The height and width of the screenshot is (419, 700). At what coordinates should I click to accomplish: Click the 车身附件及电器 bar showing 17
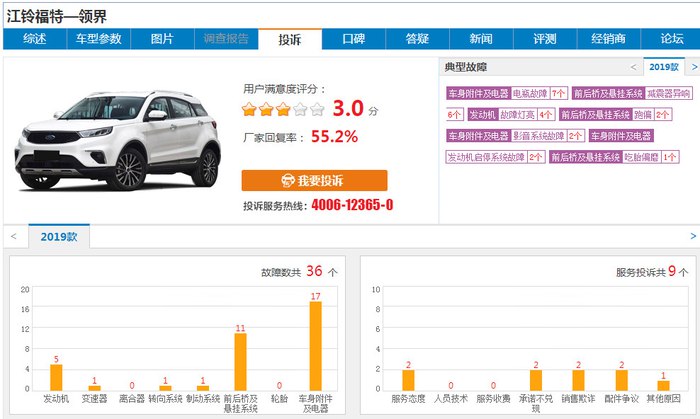tap(316, 346)
